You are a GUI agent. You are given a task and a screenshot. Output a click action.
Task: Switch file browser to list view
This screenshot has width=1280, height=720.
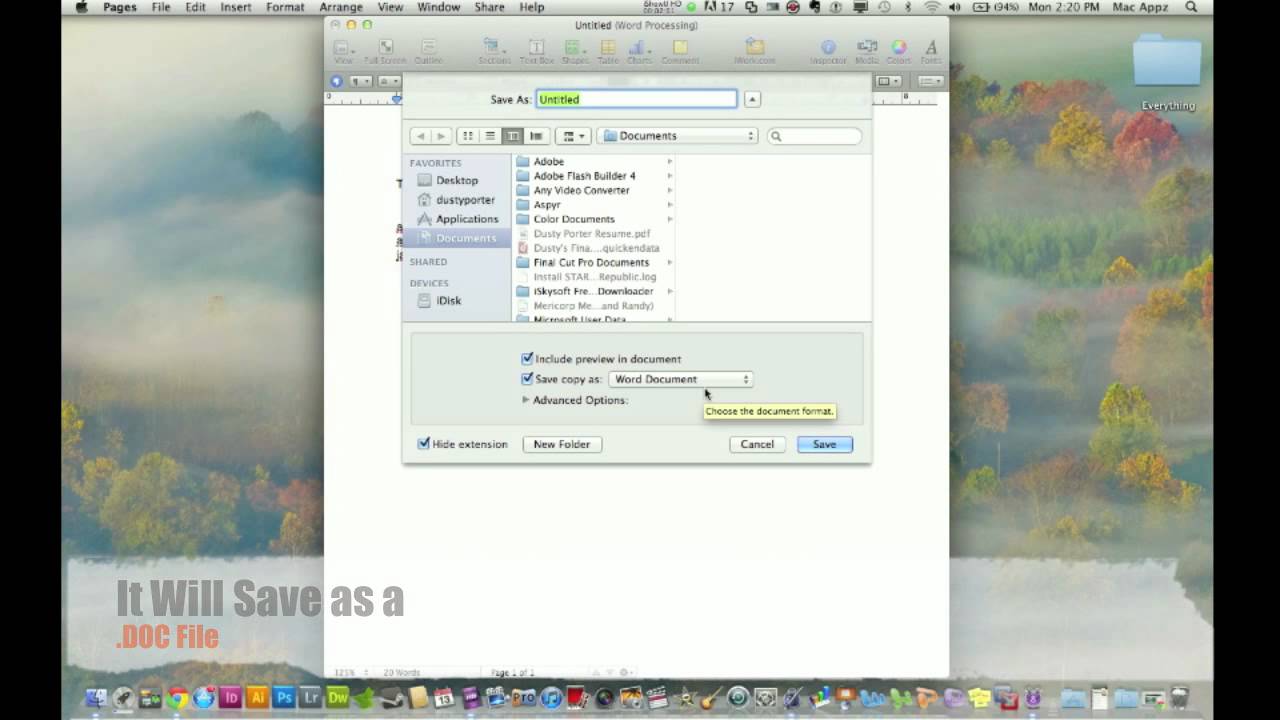pos(490,136)
